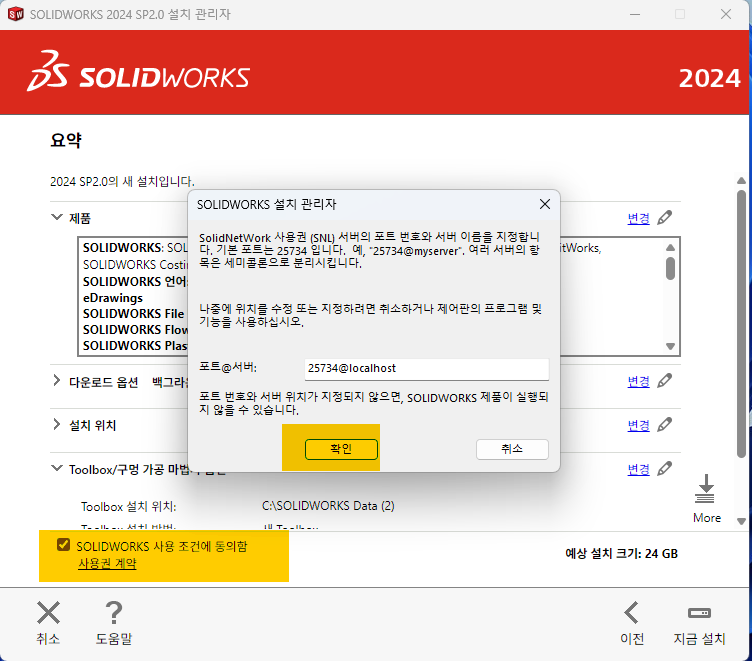This screenshot has width=752, height=661.
Task: Click product list scroll down arrow
Action: [x=670, y=346]
